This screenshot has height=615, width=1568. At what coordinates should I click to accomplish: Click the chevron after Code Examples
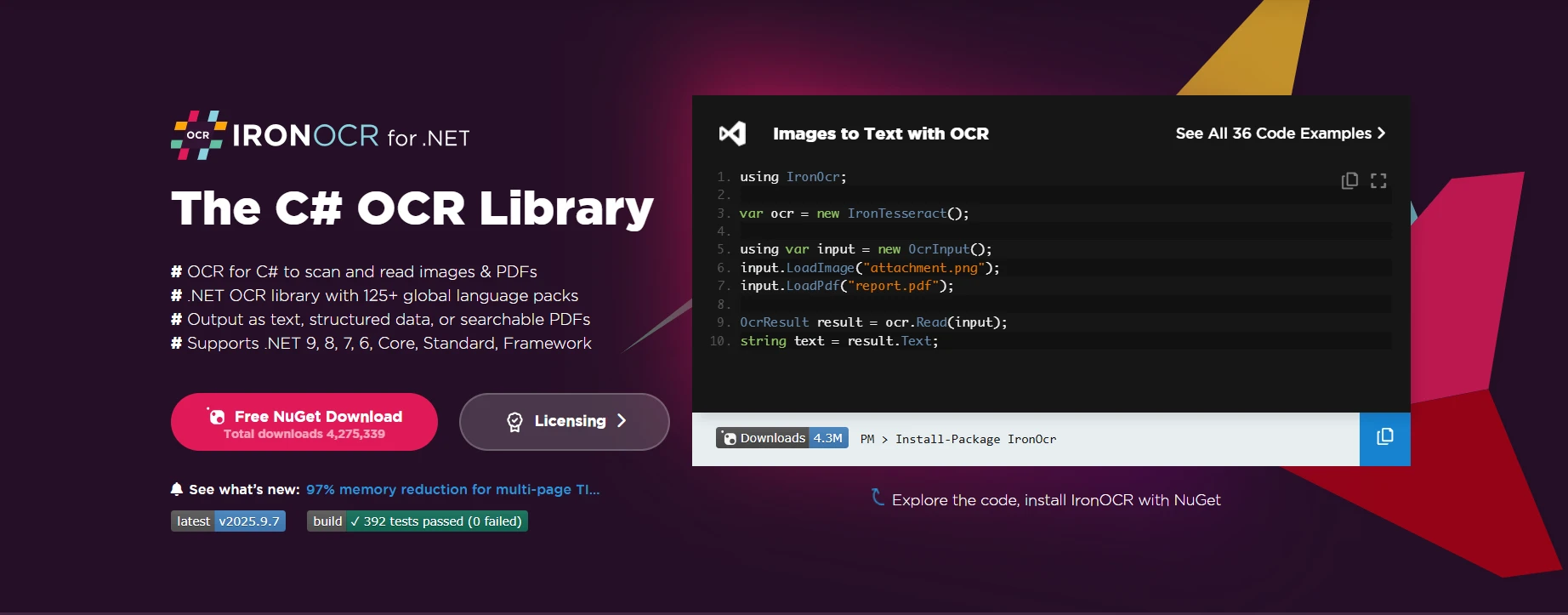1382,134
